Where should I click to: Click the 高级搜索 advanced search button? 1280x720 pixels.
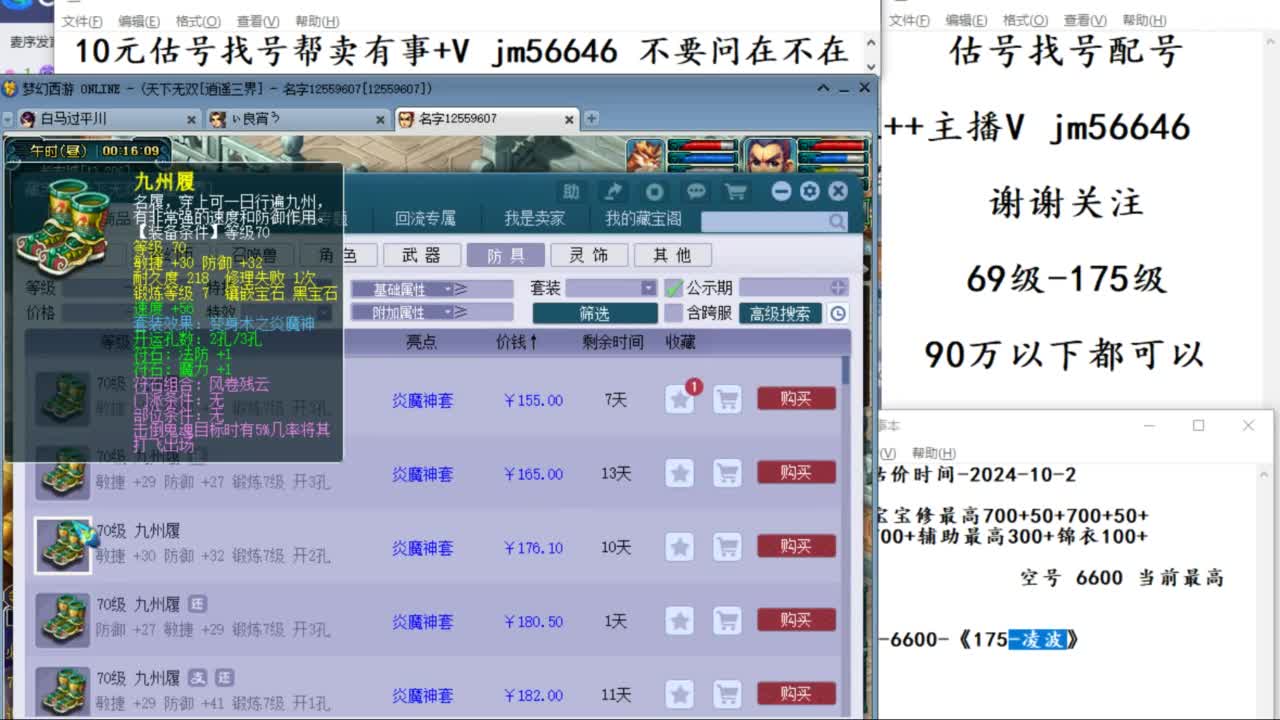781,313
